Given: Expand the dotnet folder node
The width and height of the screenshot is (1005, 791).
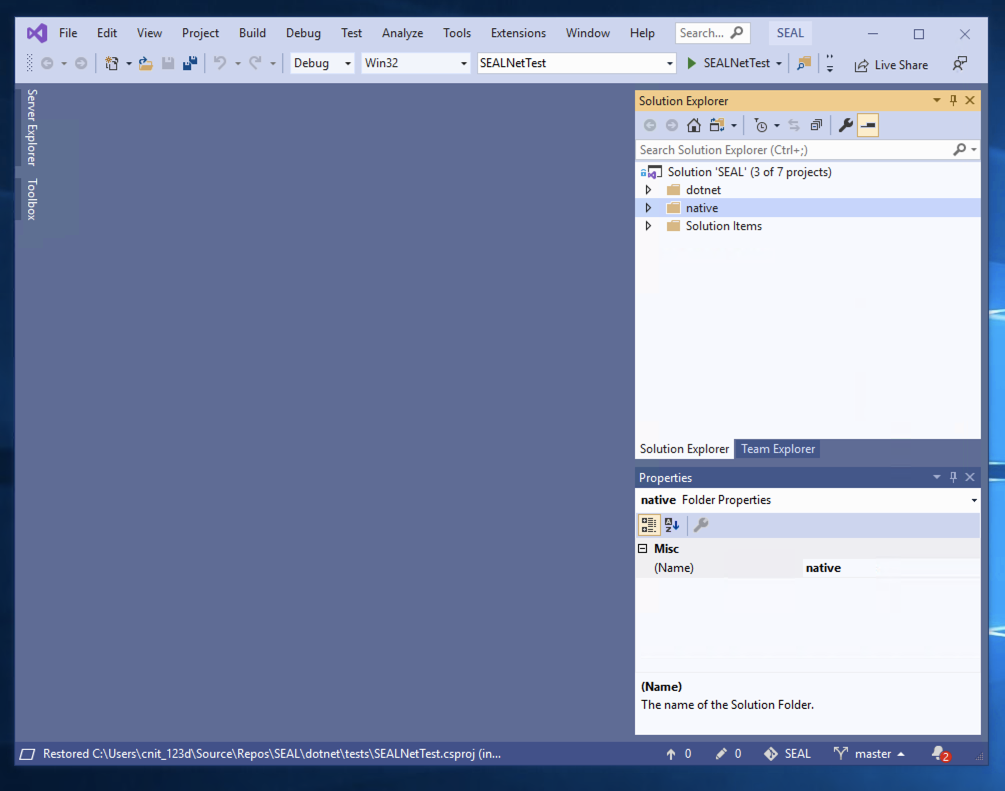Looking at the screenshot, I should click(648, 190).
